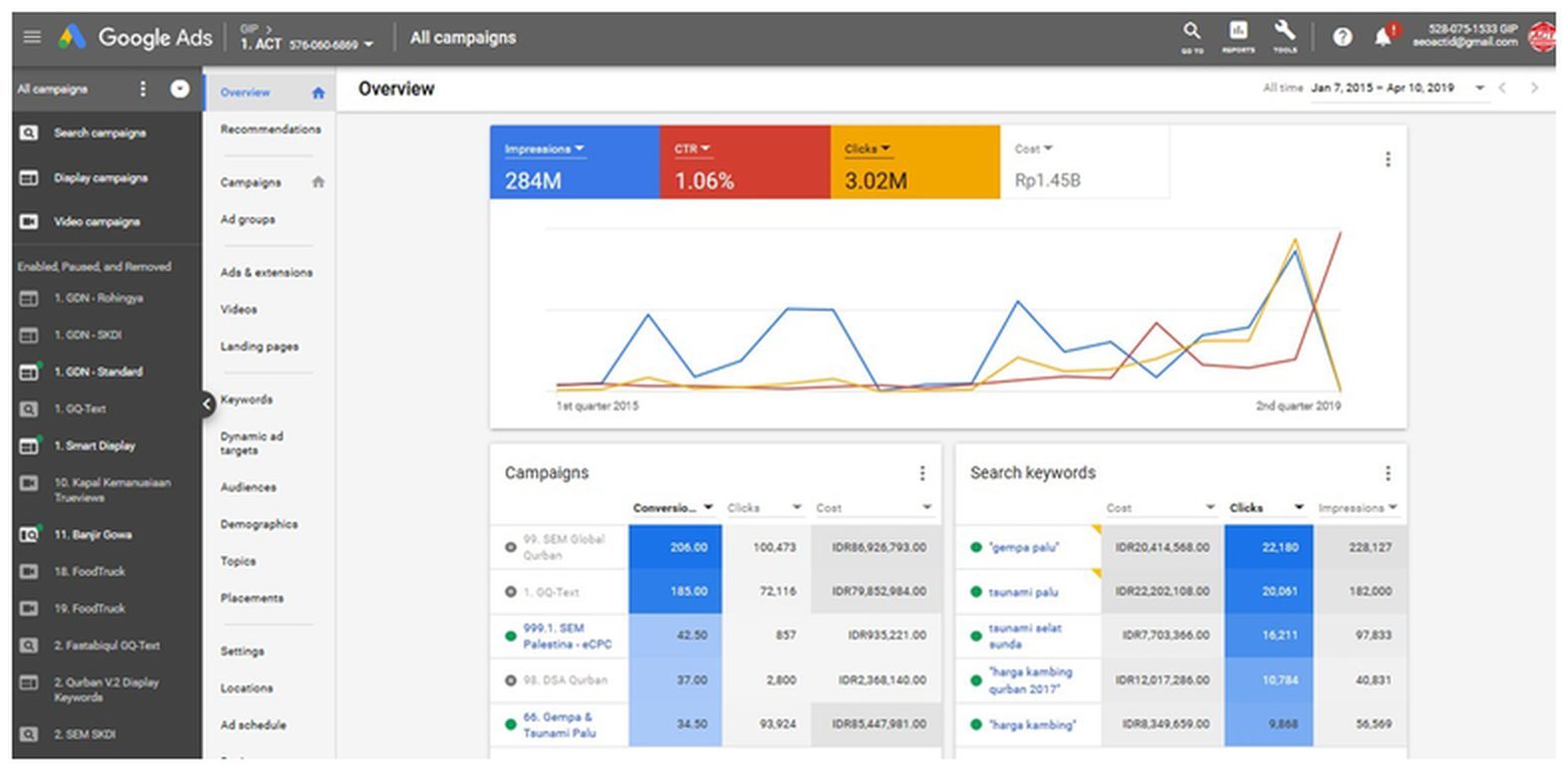
Task: Click the Display campaigns icon
Action: tap(29, 177)
